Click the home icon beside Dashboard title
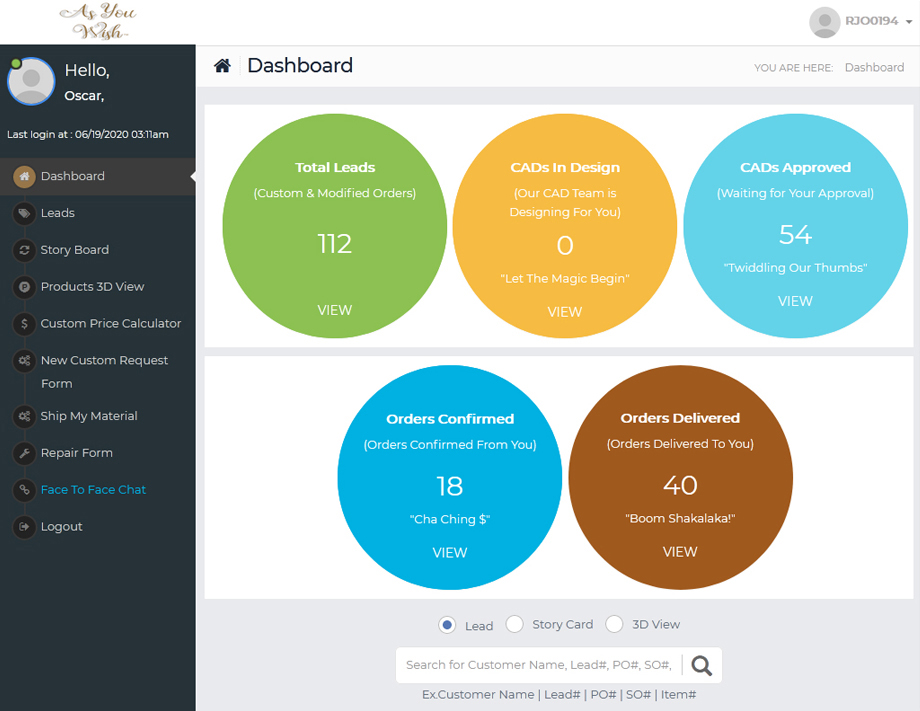Viewport: 920px width, 711px height. pyautogui.click(x=222, y=66)
